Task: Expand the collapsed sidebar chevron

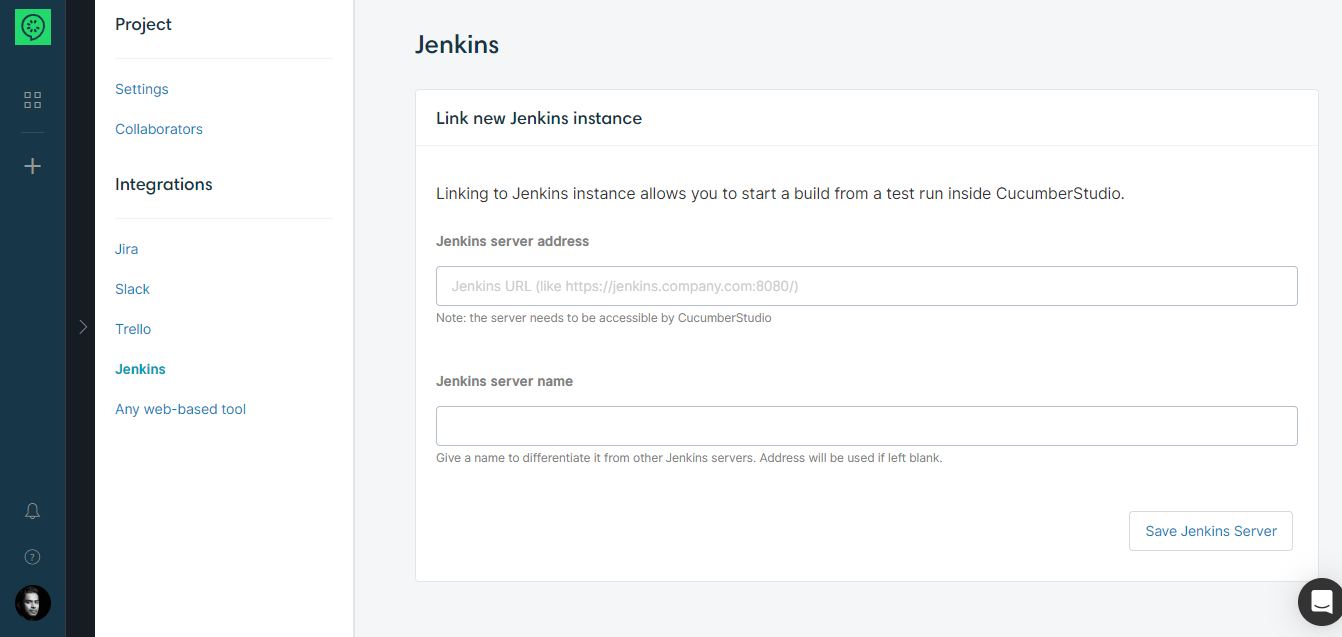Action: [83, 326]
